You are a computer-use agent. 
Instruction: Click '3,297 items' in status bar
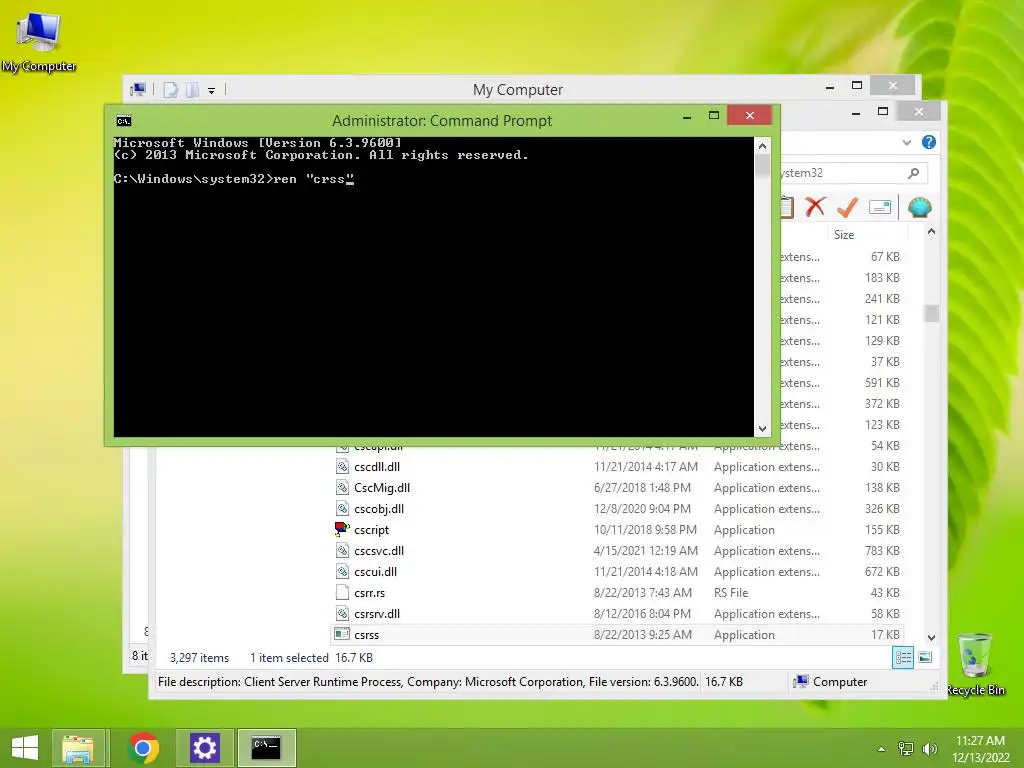click(x=199, y=658)
